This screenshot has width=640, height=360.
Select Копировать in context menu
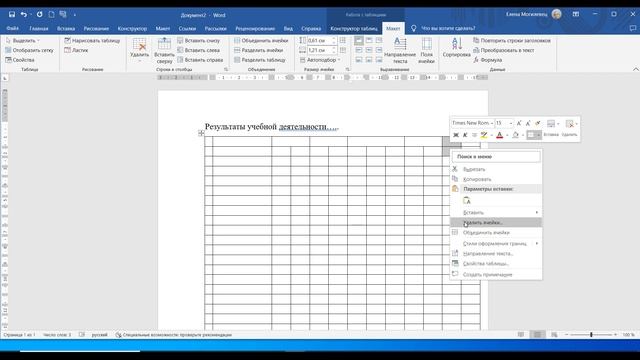coord(496,179)
